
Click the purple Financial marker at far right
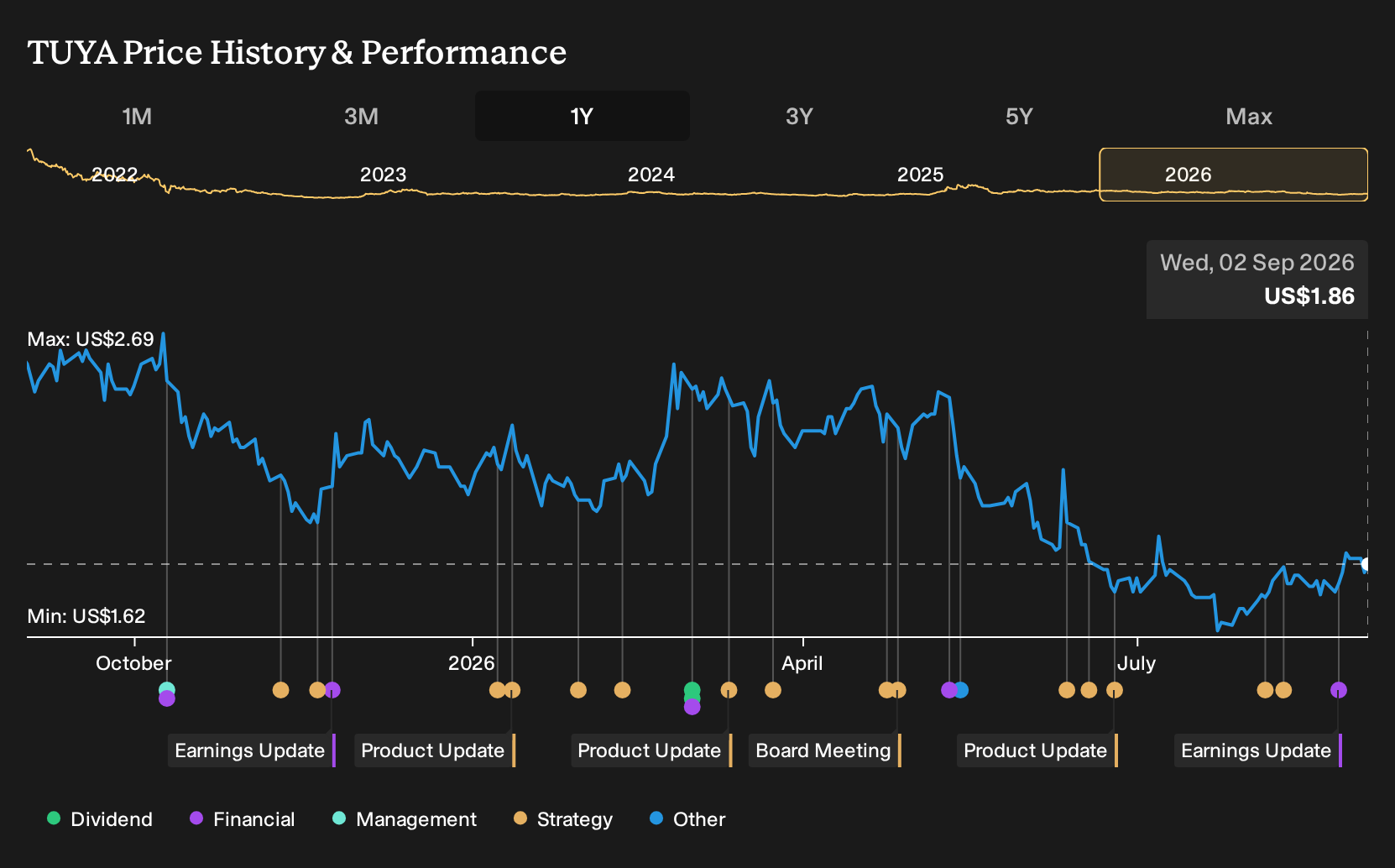(1339, 690)
